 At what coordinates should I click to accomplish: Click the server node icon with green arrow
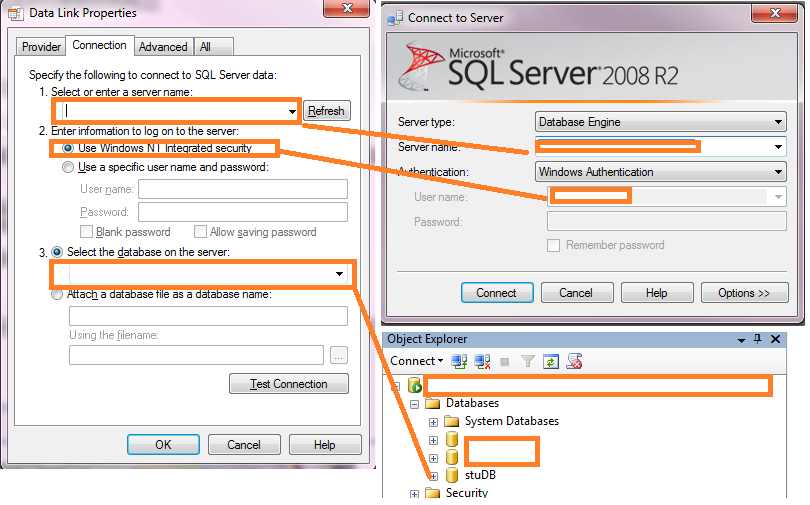point(414,385)
